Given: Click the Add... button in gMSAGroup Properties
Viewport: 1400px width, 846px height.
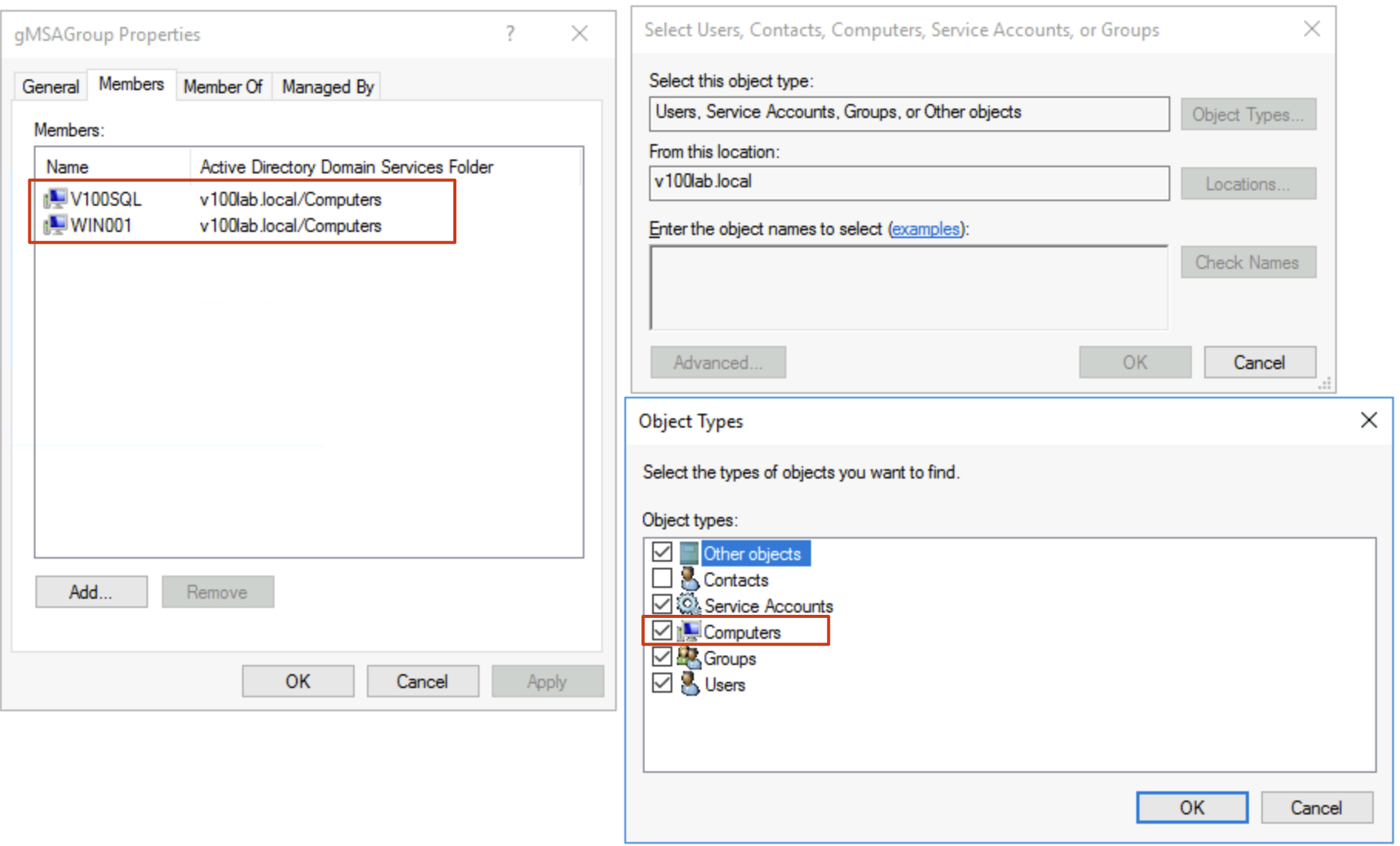Looking at the screenshot, I should tap(91, 592).
